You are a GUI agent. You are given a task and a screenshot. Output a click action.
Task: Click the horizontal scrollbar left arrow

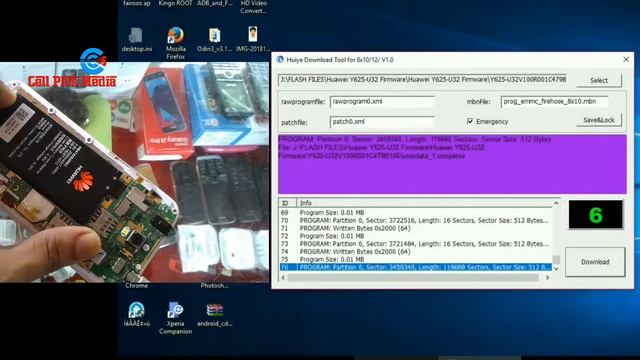tap(283, 278)
